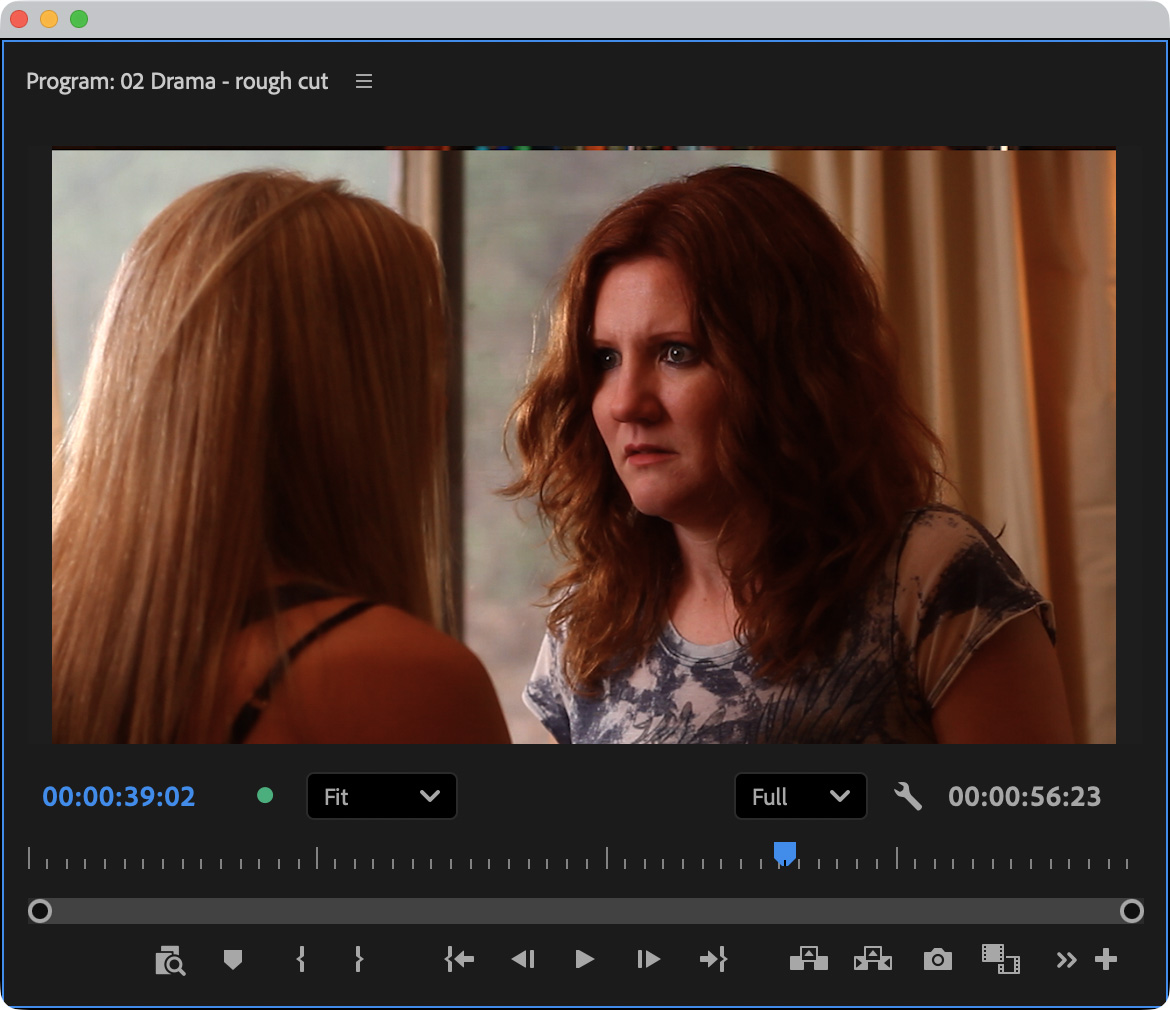Viewport: 1170px width, 1010px height.
Task: Click the Lift button
Action: point(809,960)
